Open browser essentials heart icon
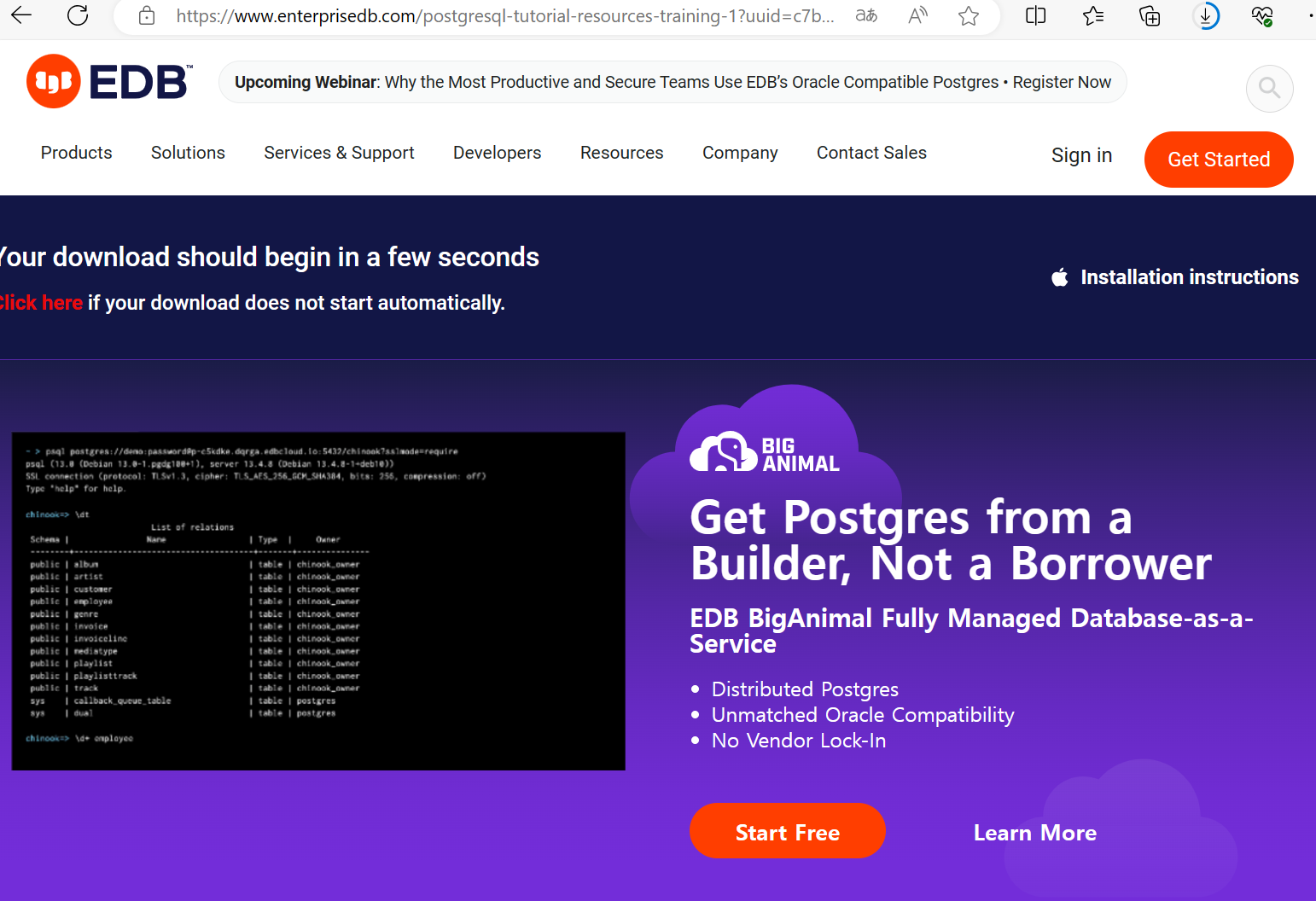Screen dimensions: 1316x901 [x=1262, y=15]
